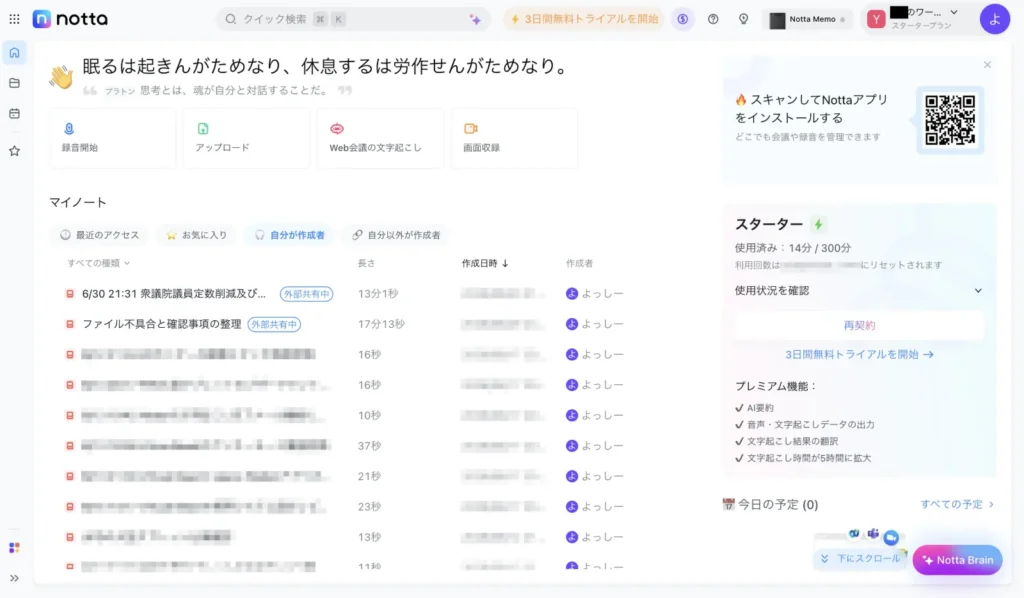The image size is (1024, 598).
Task: Click the 17分13秒 duration cell
Action: pos(381,324)
